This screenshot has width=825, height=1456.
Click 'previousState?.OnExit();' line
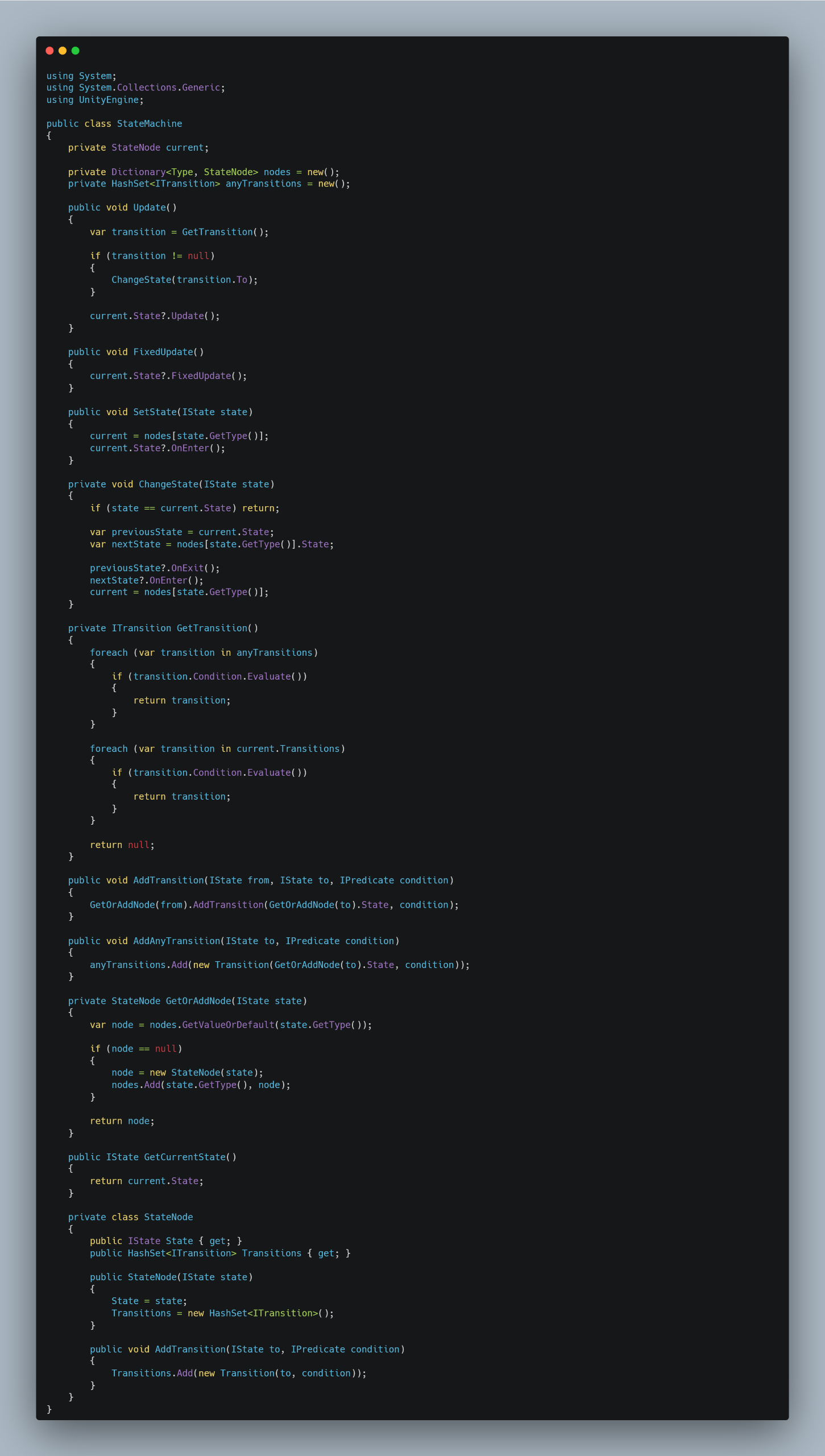tap(155, 568)
